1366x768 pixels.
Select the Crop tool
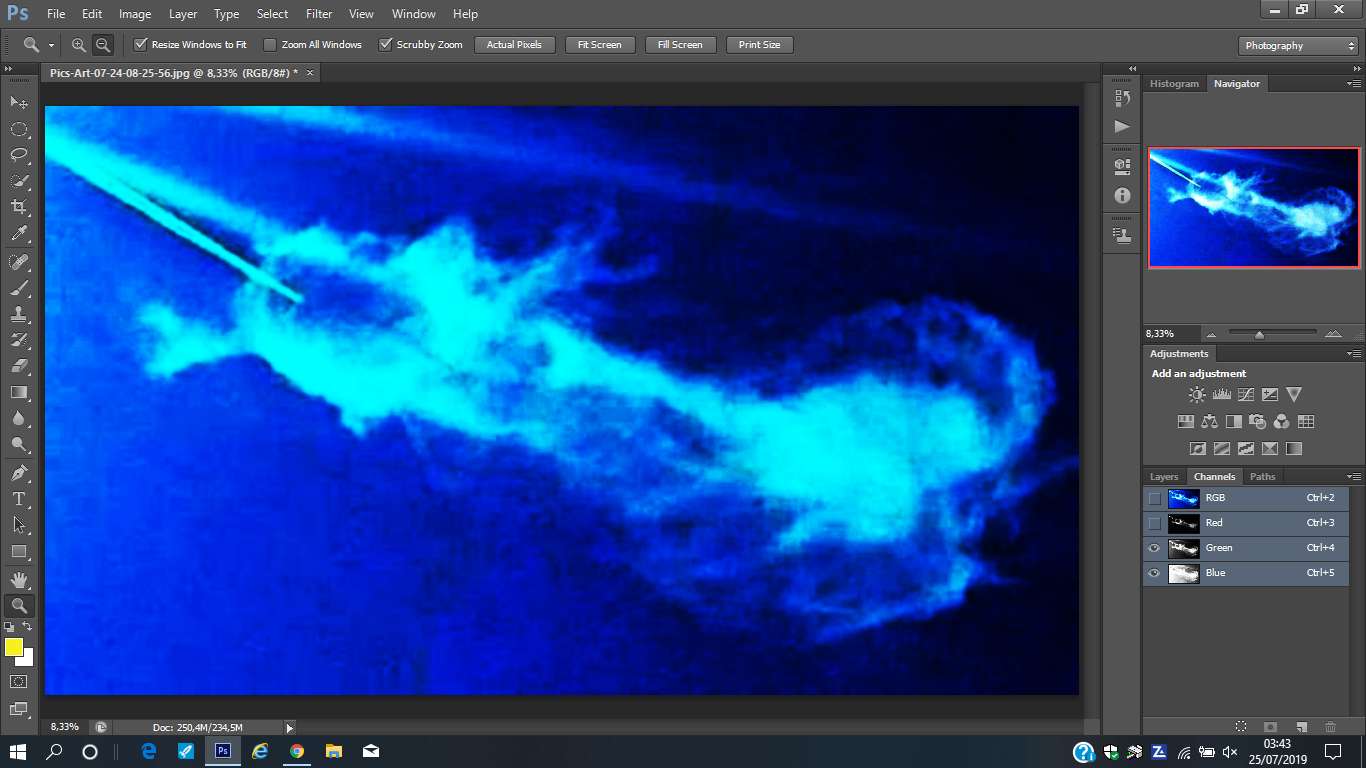(18, 207)
